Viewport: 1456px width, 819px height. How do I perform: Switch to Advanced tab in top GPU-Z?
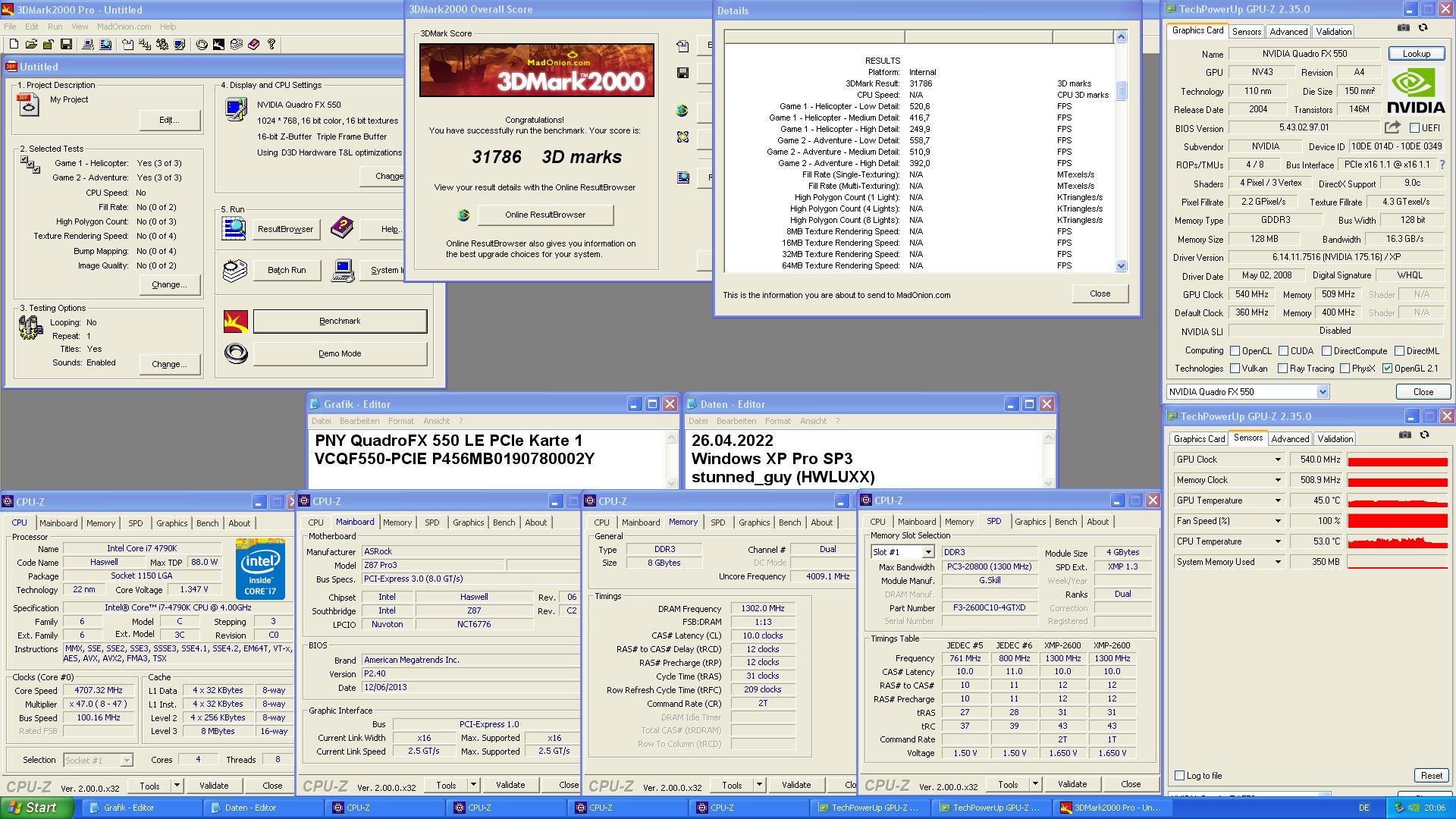pyautogui.click(x=1288, y=32)
